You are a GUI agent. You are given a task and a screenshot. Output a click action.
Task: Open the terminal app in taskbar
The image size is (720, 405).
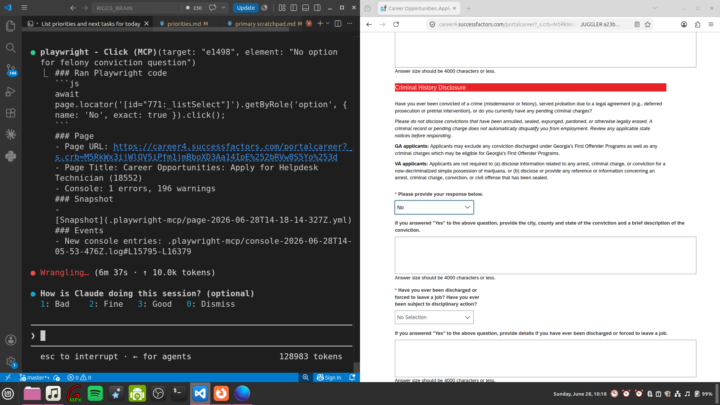point(179,394)
